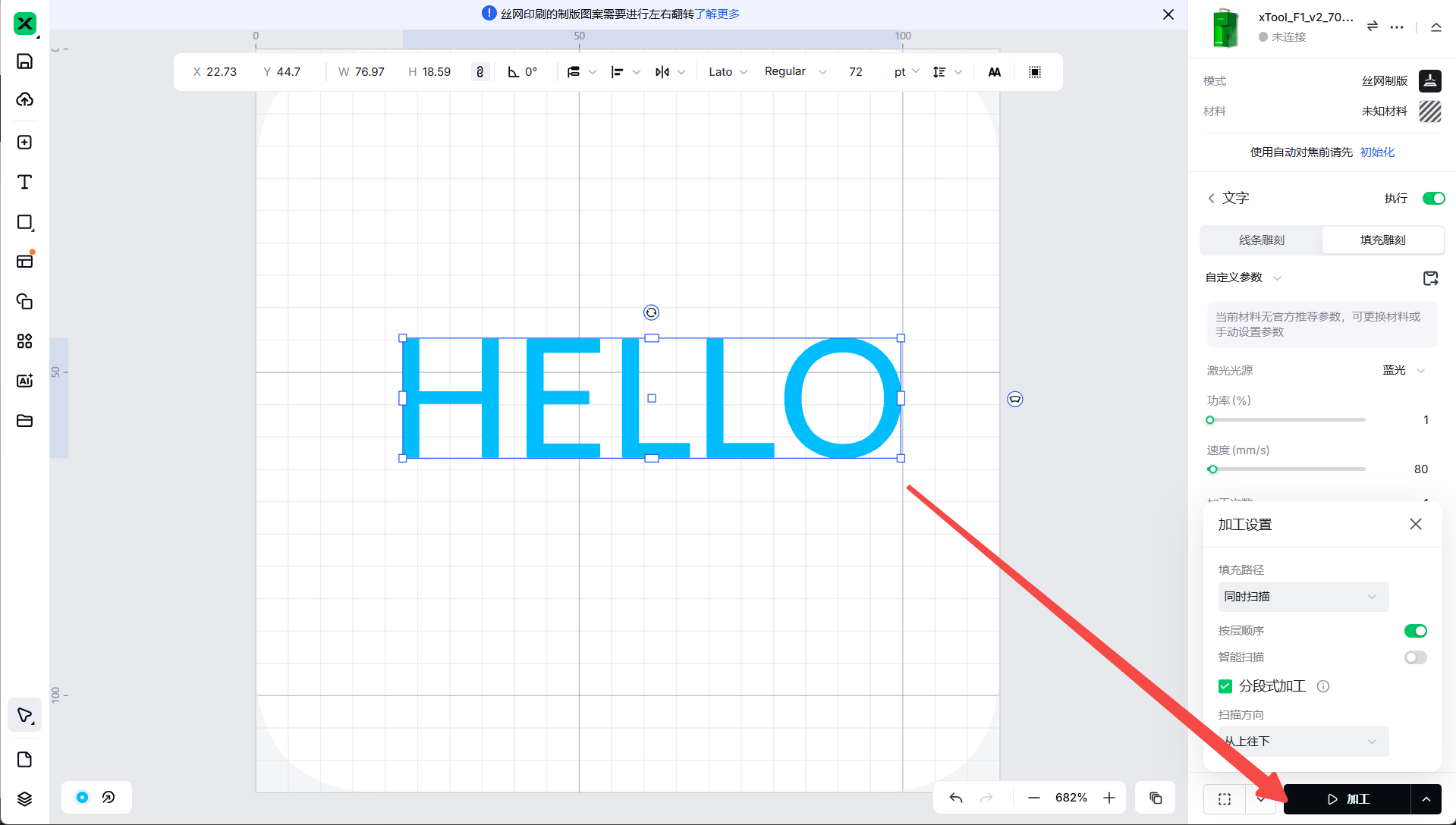
Task: Open the Lato font dropdown
Action: (728, 72)
